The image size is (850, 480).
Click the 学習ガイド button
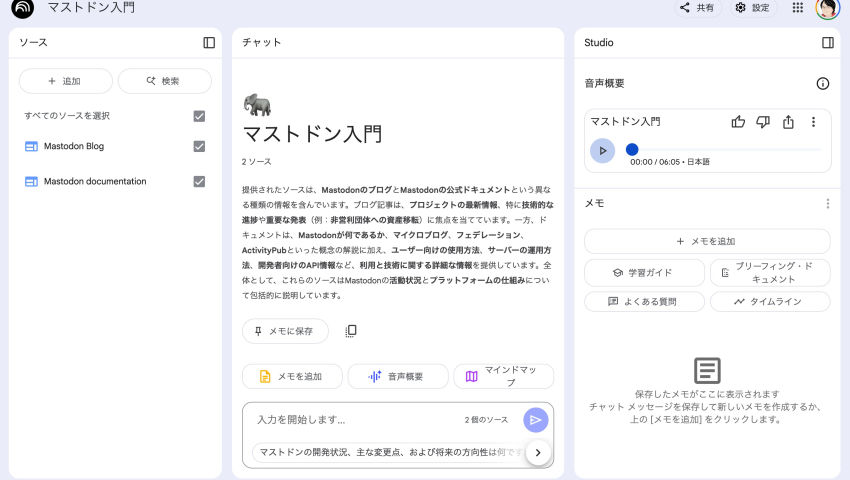tap(644, 272)
